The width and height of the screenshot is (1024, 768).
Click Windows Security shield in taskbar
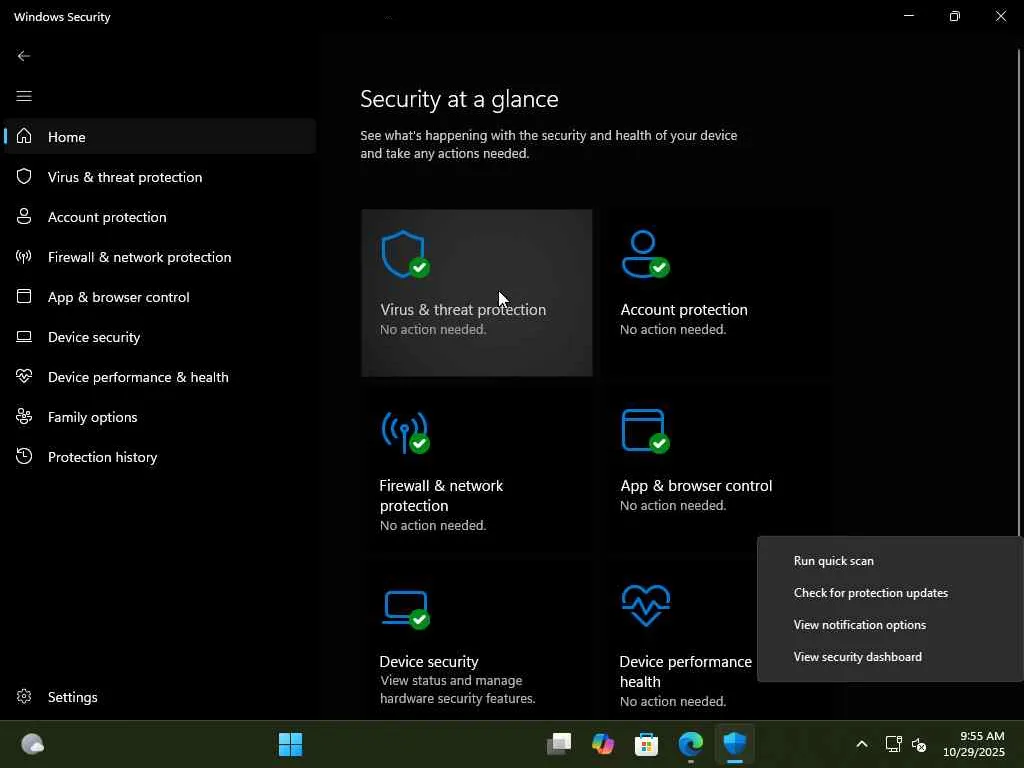(735, 744)
